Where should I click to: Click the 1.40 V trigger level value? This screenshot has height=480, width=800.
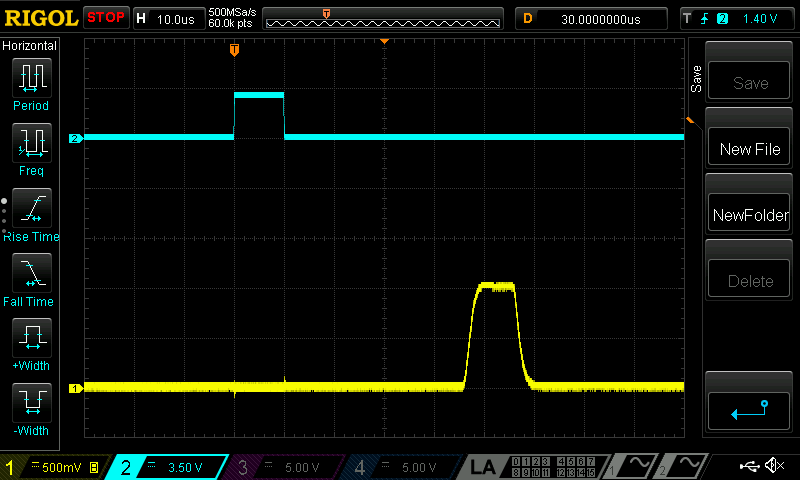click(760, 19)
